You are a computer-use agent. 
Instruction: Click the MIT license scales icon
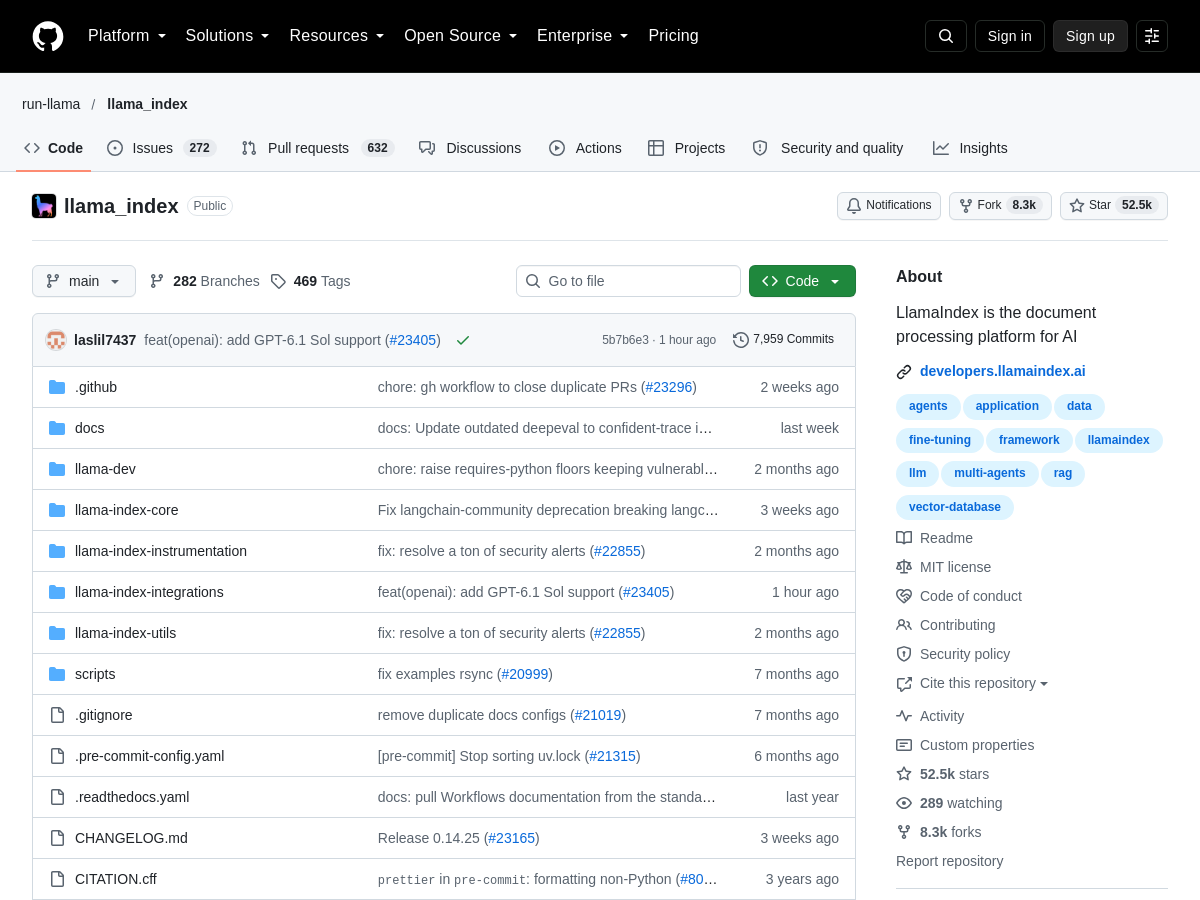(x=904, y=567)
